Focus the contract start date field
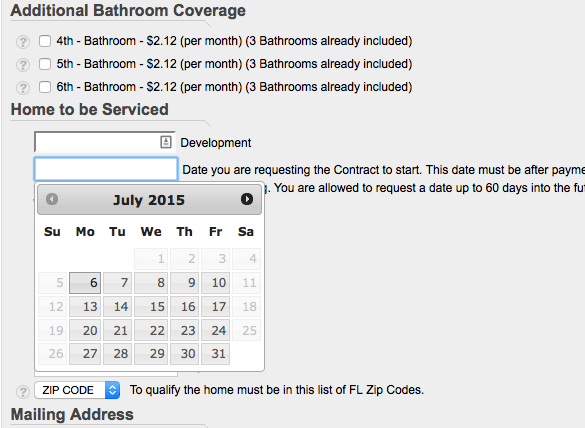 point(106,169)
